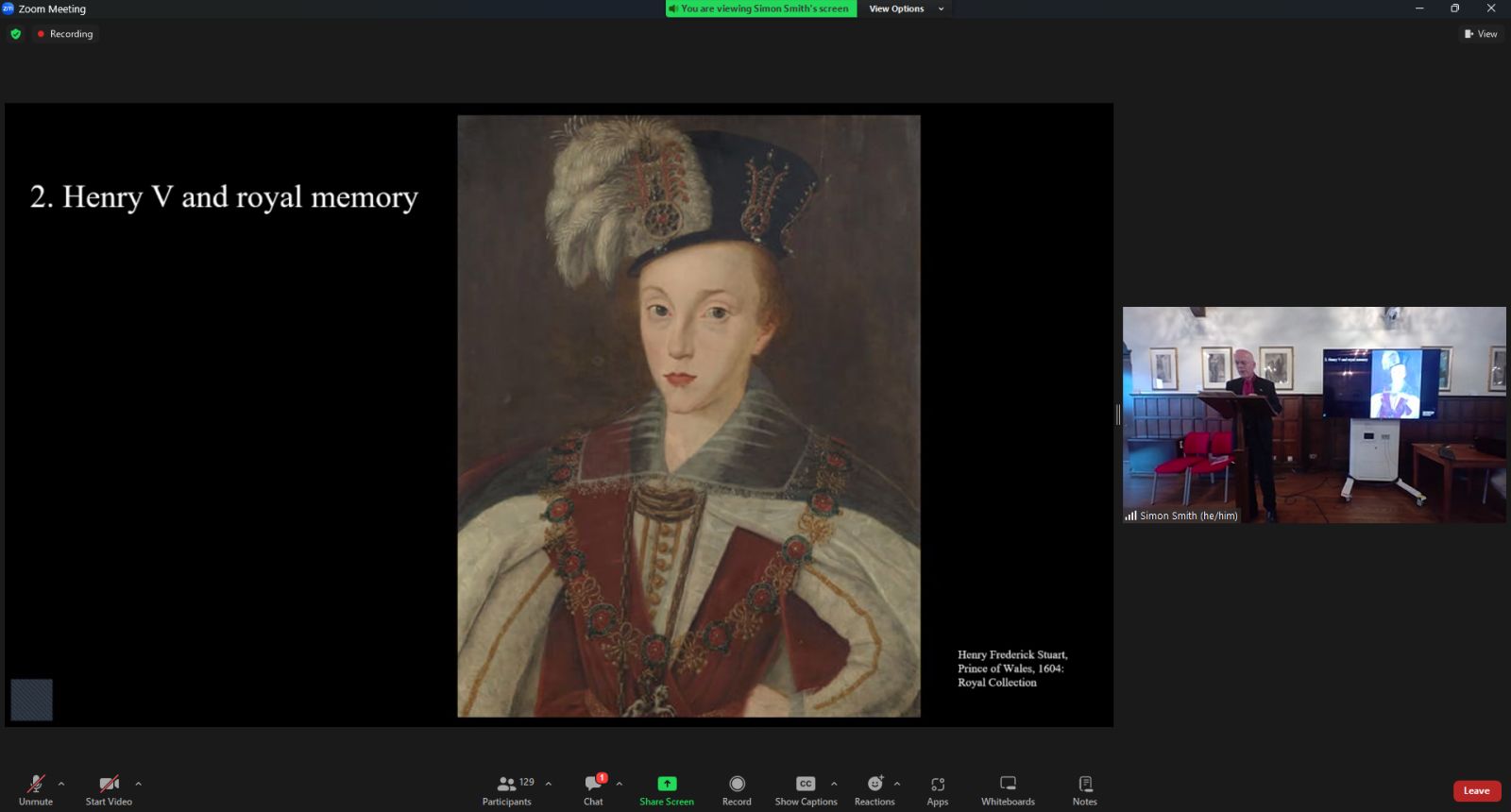Open Whiteboards
The image size is (1511, 812).
coord(1008,789)
